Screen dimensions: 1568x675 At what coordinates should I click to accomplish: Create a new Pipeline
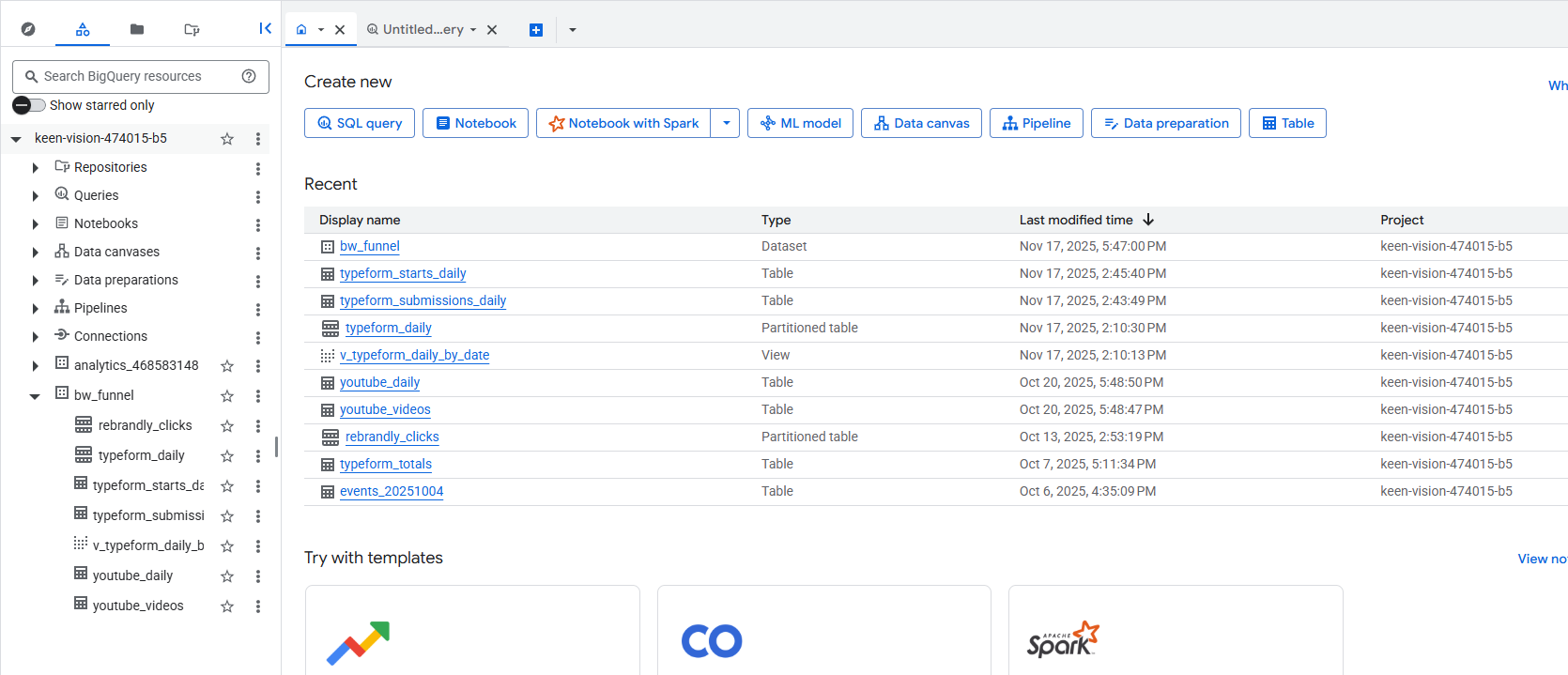(x=1037, y=123)
